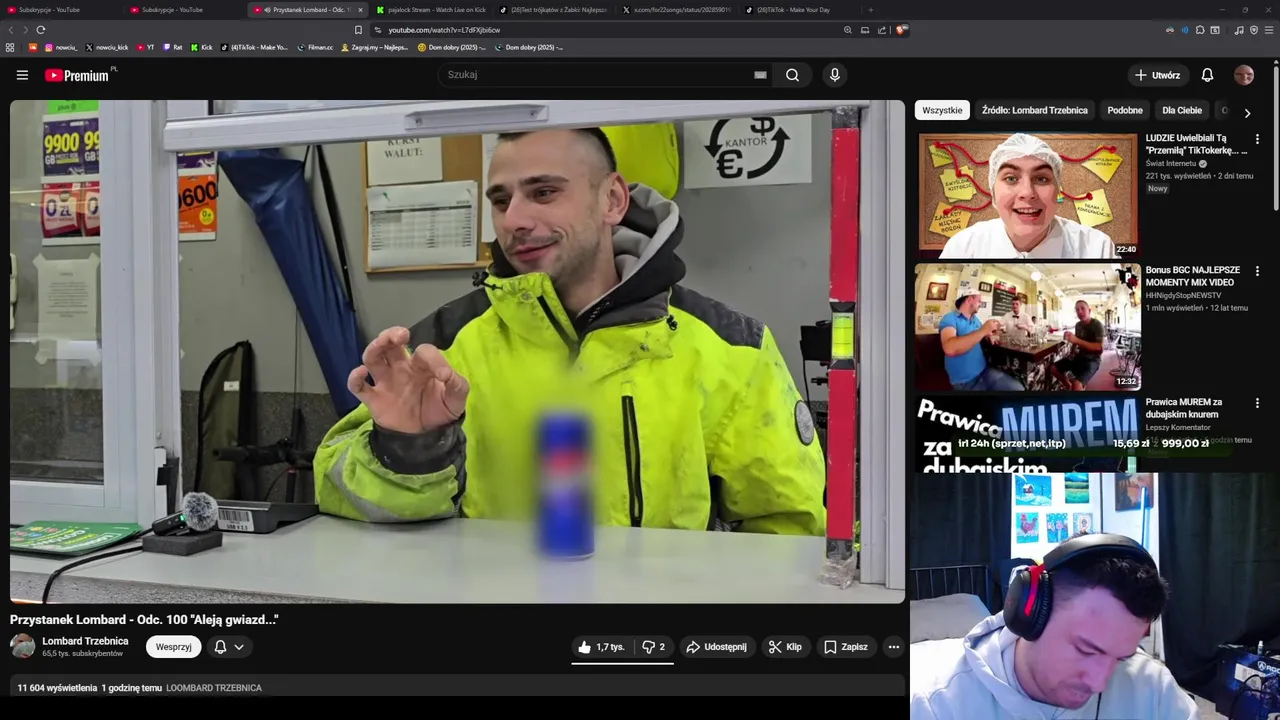Open options for Bonus BGC video
The image size is (1280, 720).
point(1257,271)
